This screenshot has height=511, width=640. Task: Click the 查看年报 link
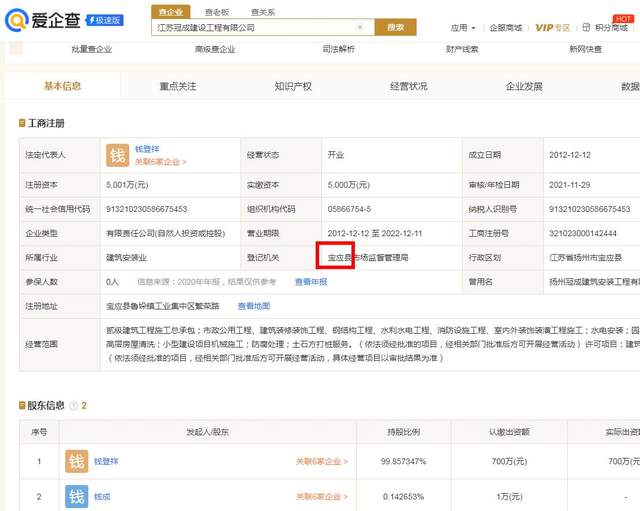[311, 282]
